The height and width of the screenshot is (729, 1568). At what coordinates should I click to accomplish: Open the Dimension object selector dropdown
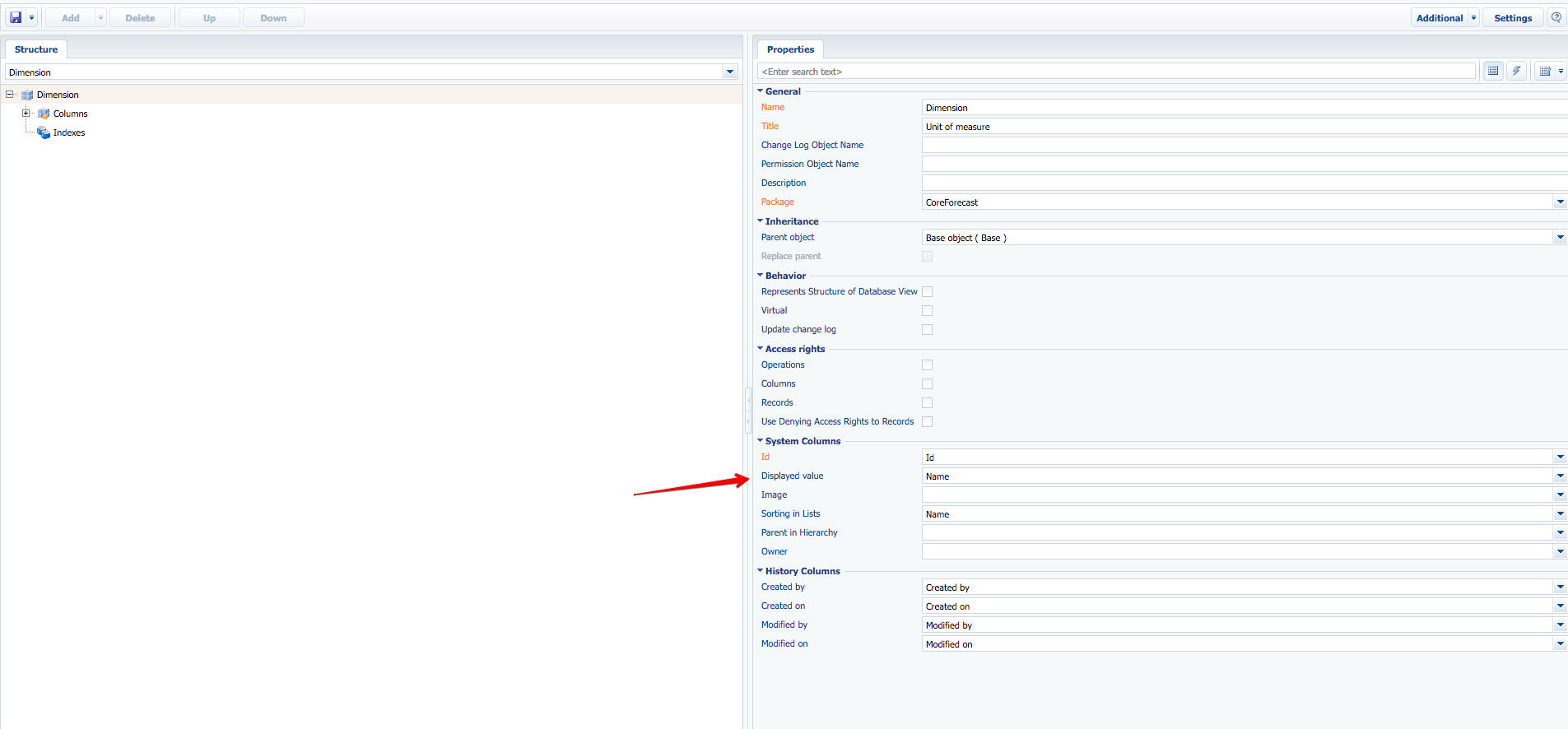click(x=730, y=72)
